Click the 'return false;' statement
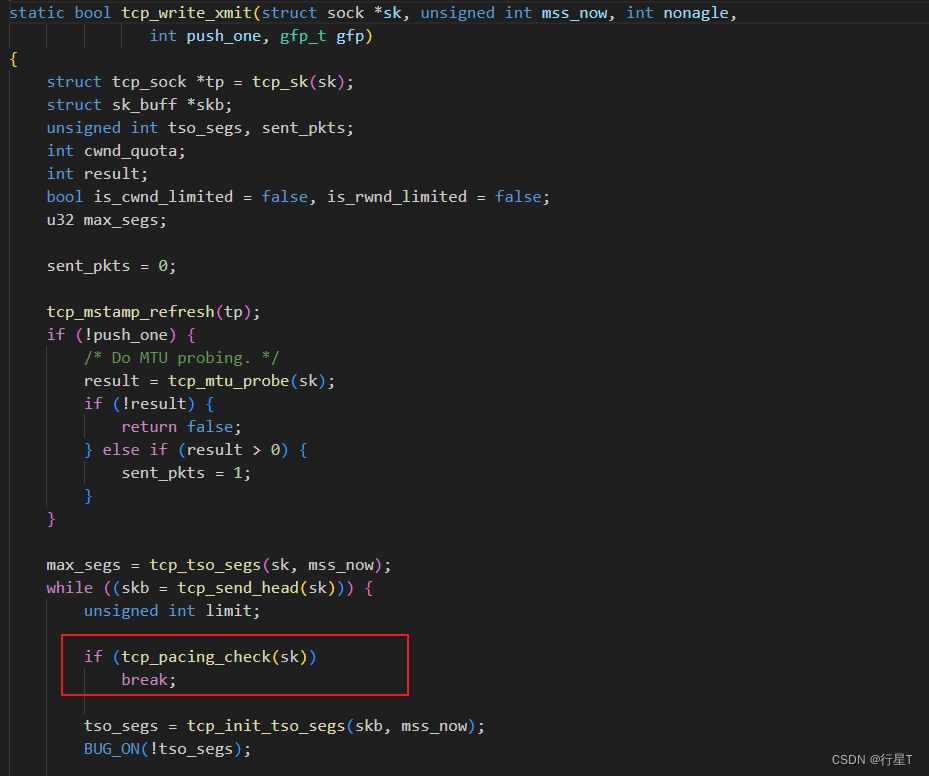The width and height of the screenshot is (929, 776). [181, 427]
